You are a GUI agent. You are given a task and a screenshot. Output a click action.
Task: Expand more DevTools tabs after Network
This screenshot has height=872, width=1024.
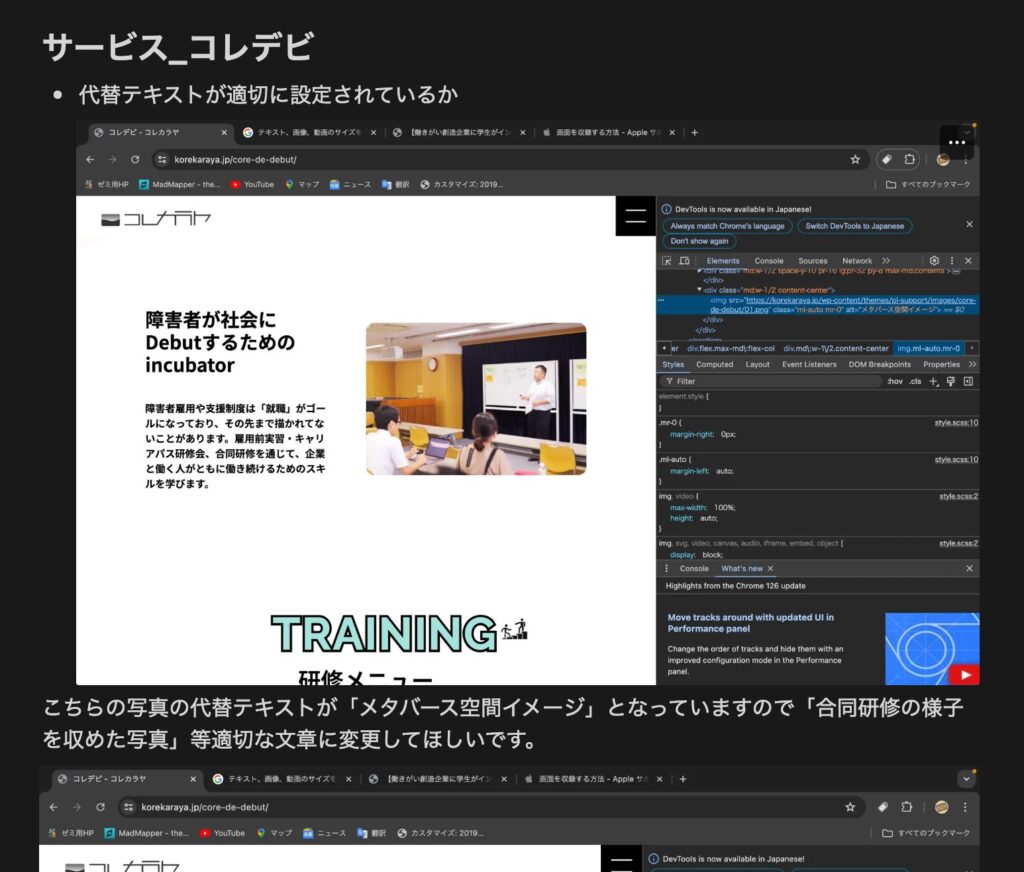pyautogui.click(x=886, y=260)
